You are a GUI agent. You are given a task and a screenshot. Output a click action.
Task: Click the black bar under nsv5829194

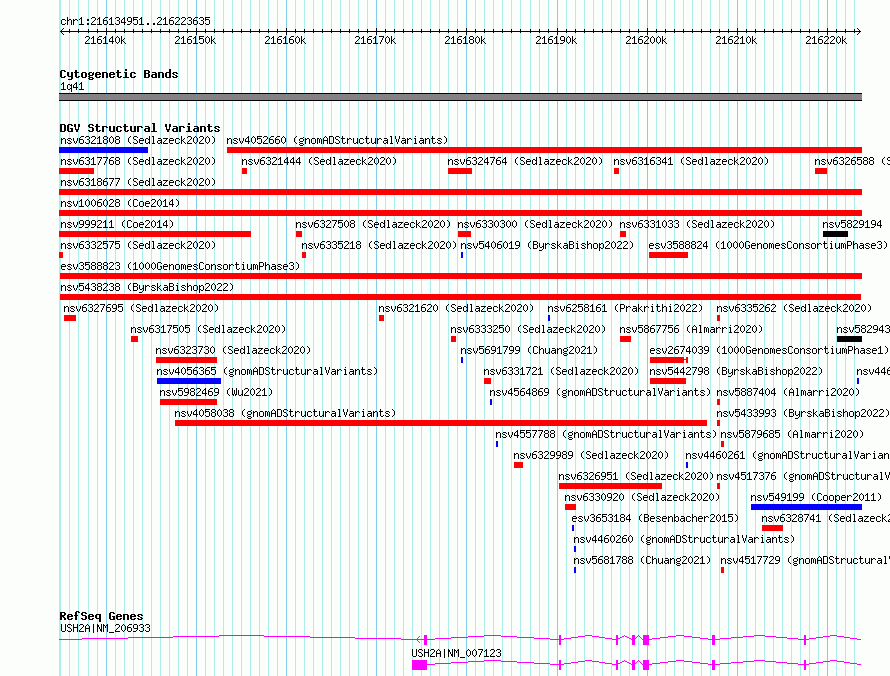click(x=835, y=234)
